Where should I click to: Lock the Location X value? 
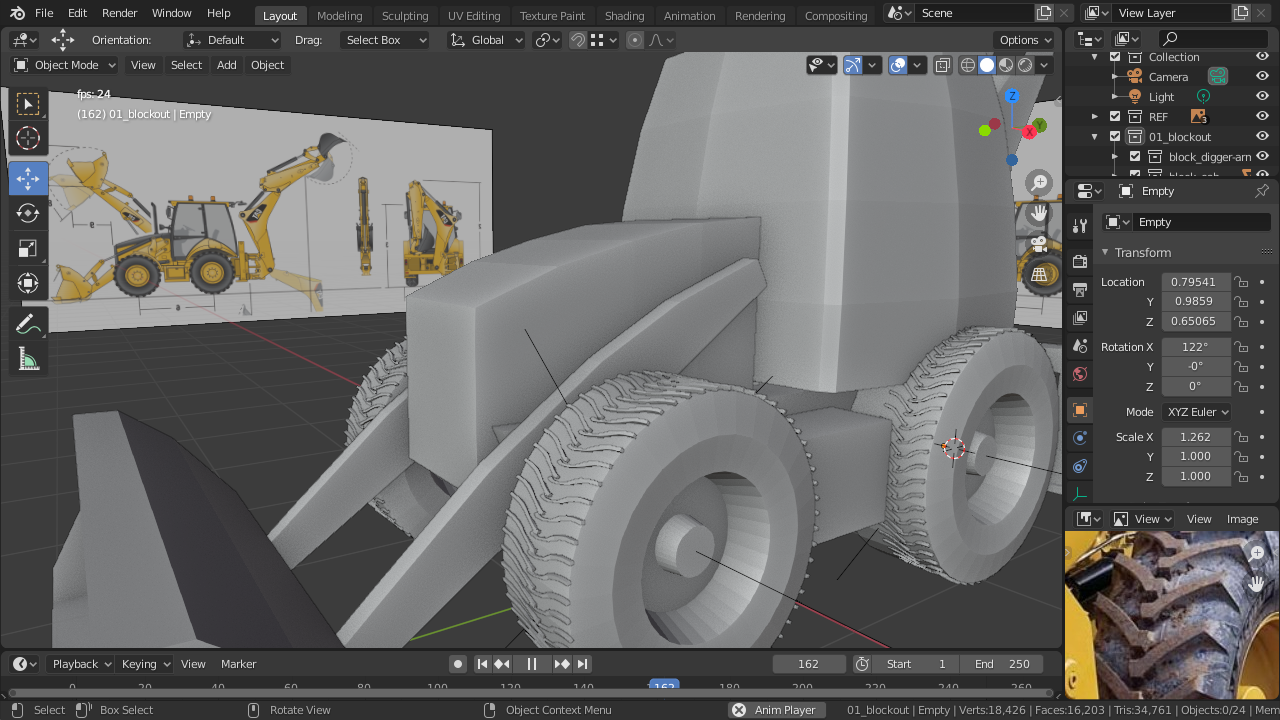click(x=1241, y=282)
